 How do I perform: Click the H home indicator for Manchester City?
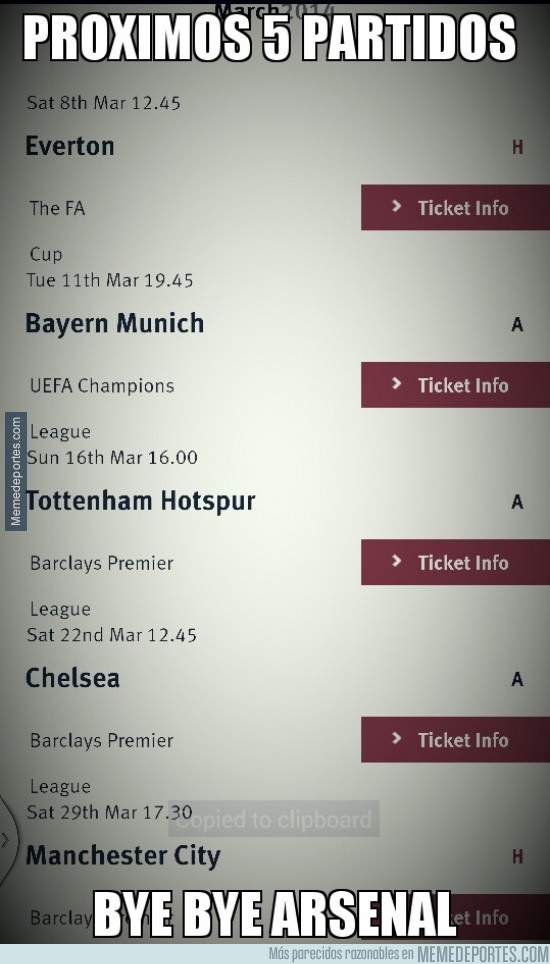pos(517,856)
